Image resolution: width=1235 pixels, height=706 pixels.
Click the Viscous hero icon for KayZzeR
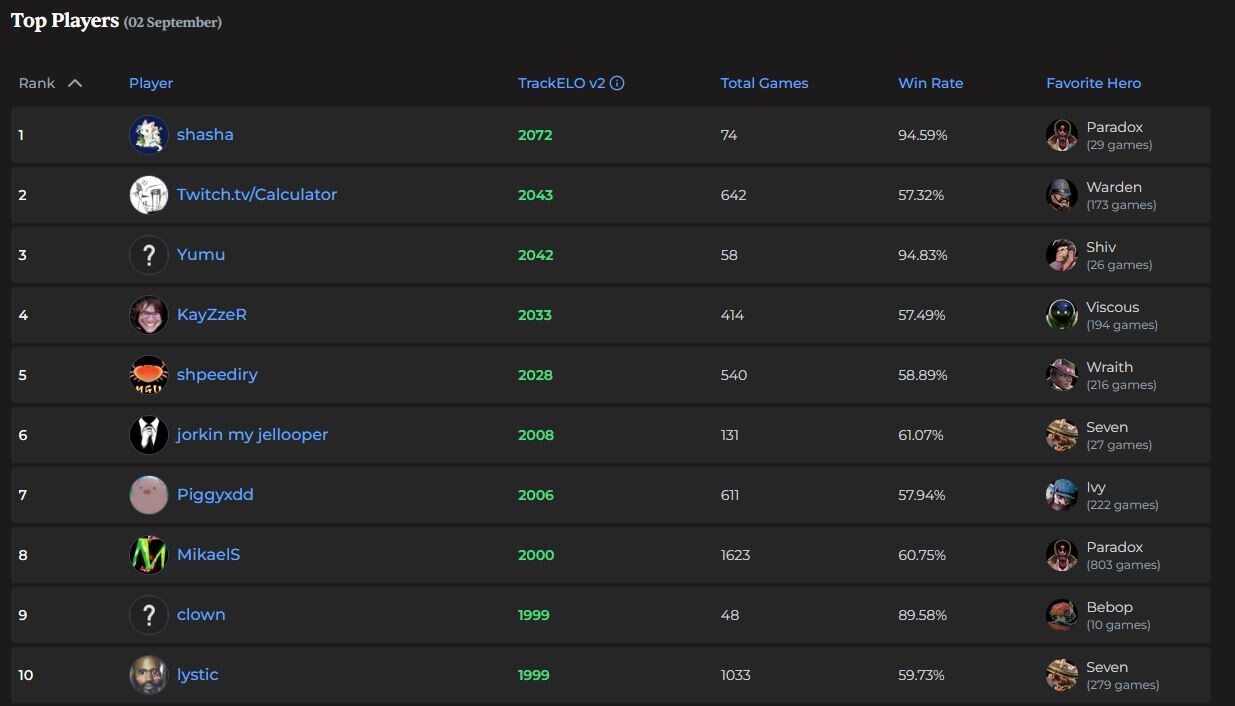point(1061,314)
